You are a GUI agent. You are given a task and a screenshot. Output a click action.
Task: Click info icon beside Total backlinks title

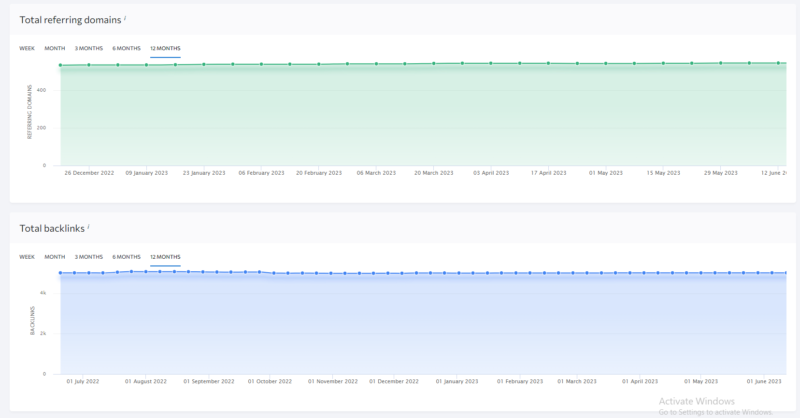91,227
